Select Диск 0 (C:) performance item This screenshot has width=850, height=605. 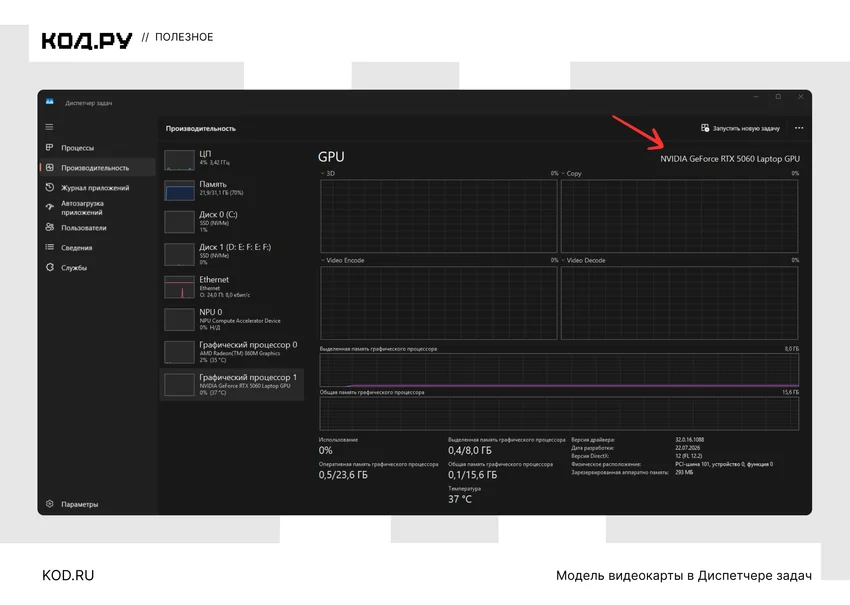click(231, 221)
